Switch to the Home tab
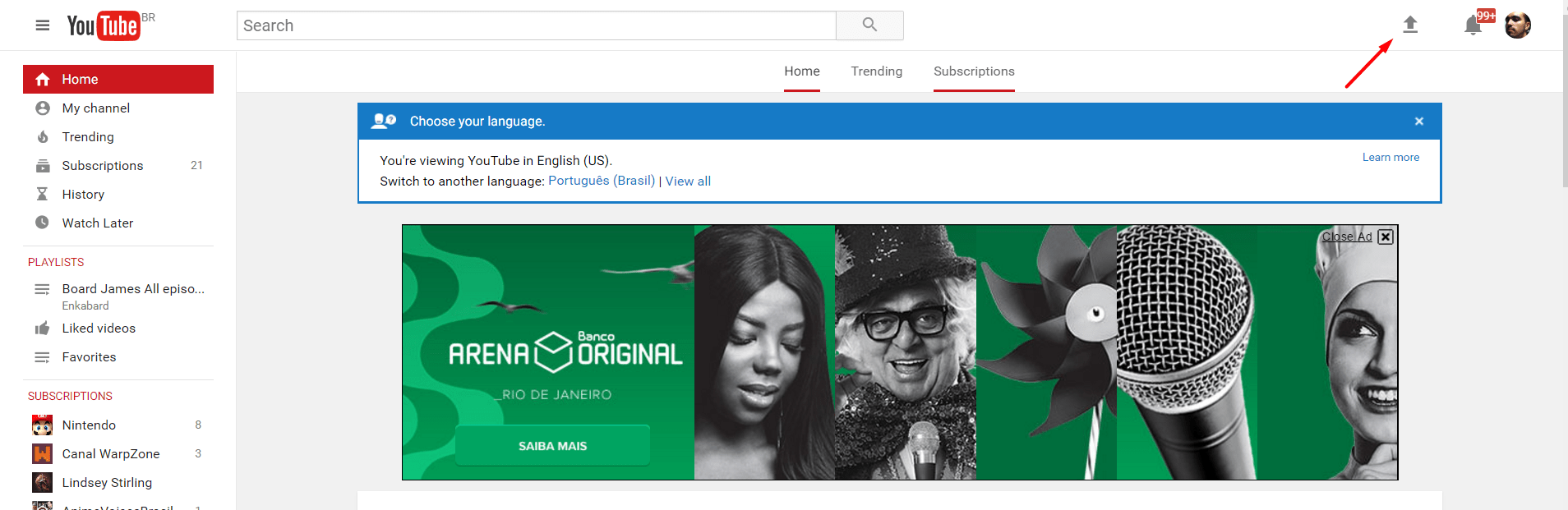Viewport: 1568px width, 510px height. click(802, 71)
